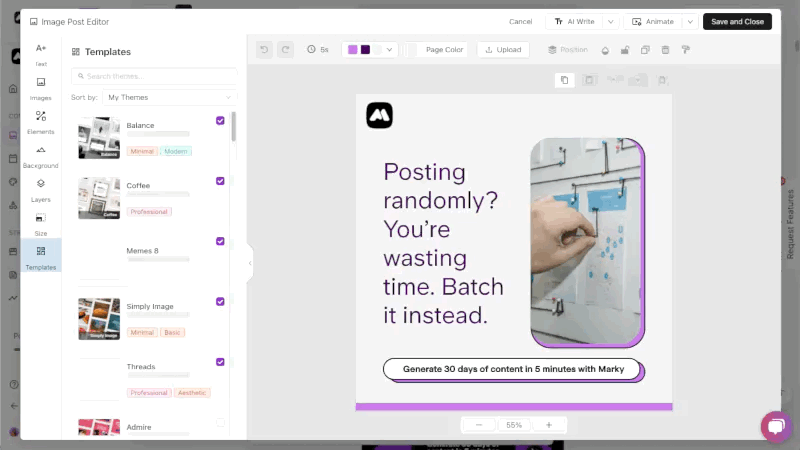The image size is (800, 450).
Task: Click the trash delete icon in toolbar
Action: coord(665,49)
